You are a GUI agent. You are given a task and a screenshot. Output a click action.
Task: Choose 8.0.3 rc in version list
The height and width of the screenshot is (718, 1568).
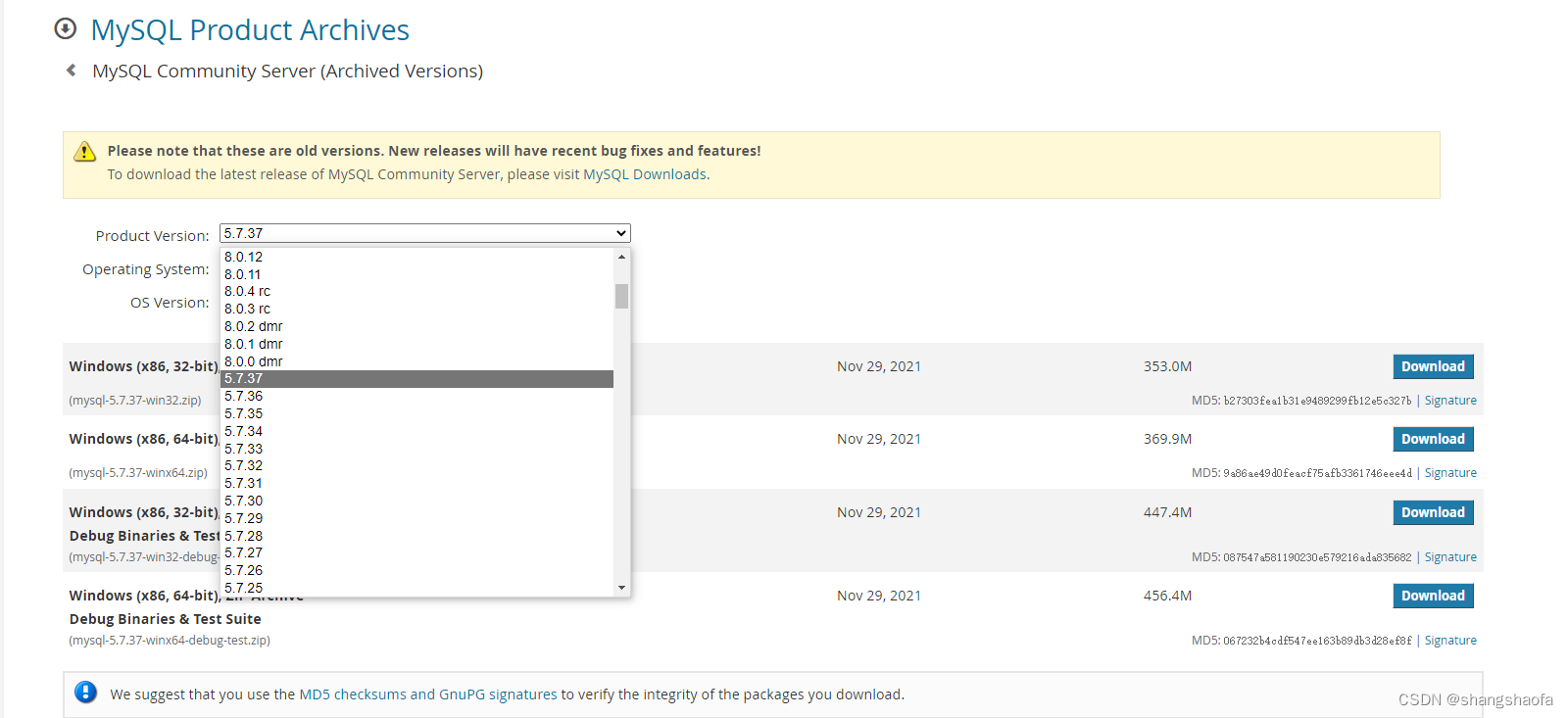click(417, 309)
